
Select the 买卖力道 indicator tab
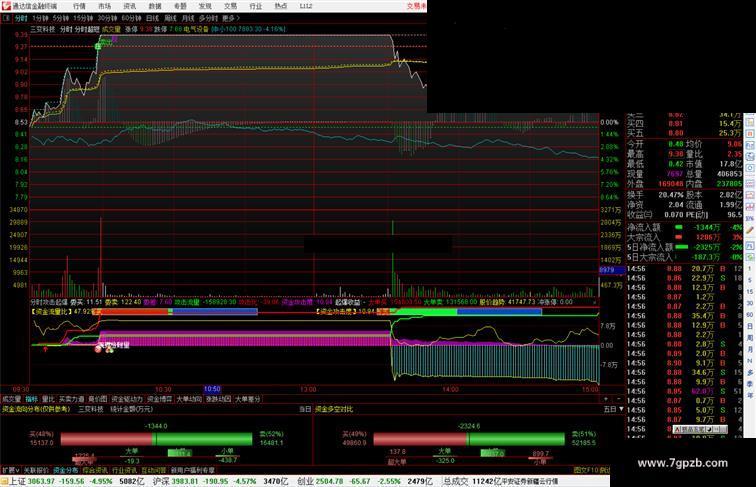coord(71,399)
